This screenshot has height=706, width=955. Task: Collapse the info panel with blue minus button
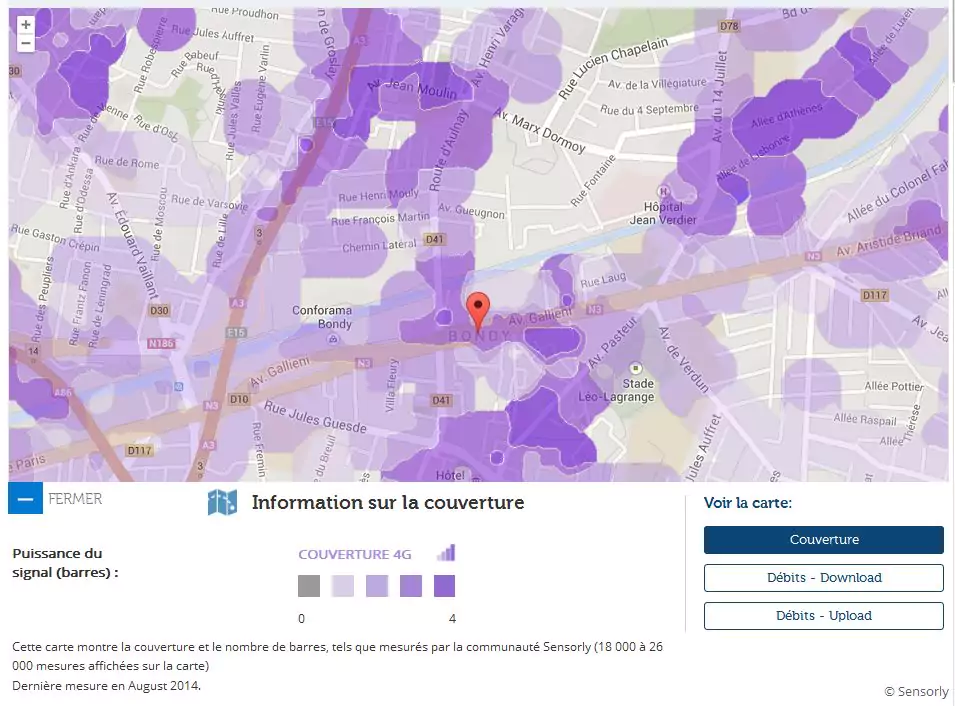pos(26,498)
